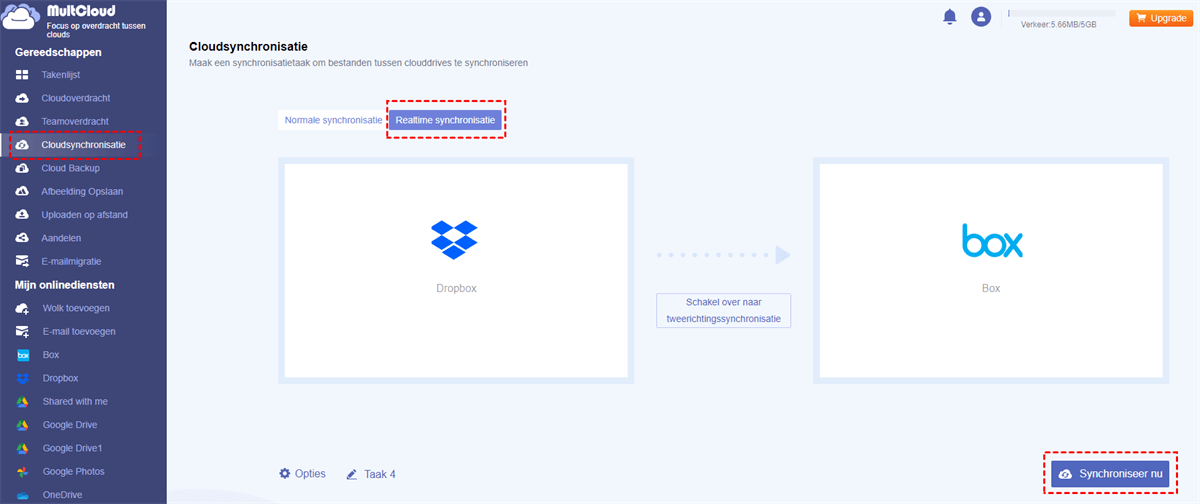Click E-mail toevoegen in sidebar

point(80,331)
